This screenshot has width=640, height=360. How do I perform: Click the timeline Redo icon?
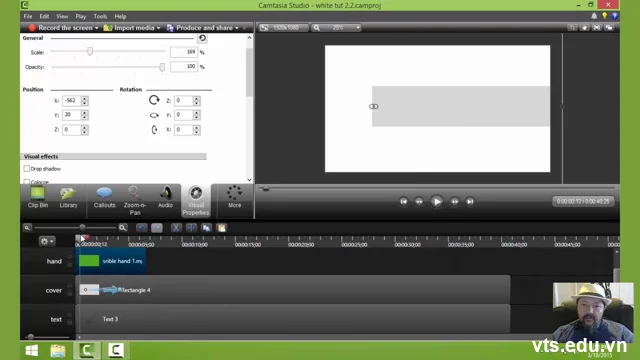(157, 228)
